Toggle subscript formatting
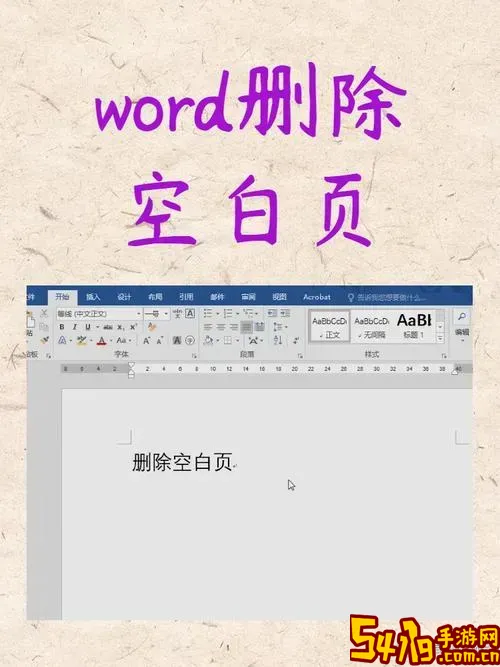The image size is (500, 667). pyautogui.click(x=121, y=327)
